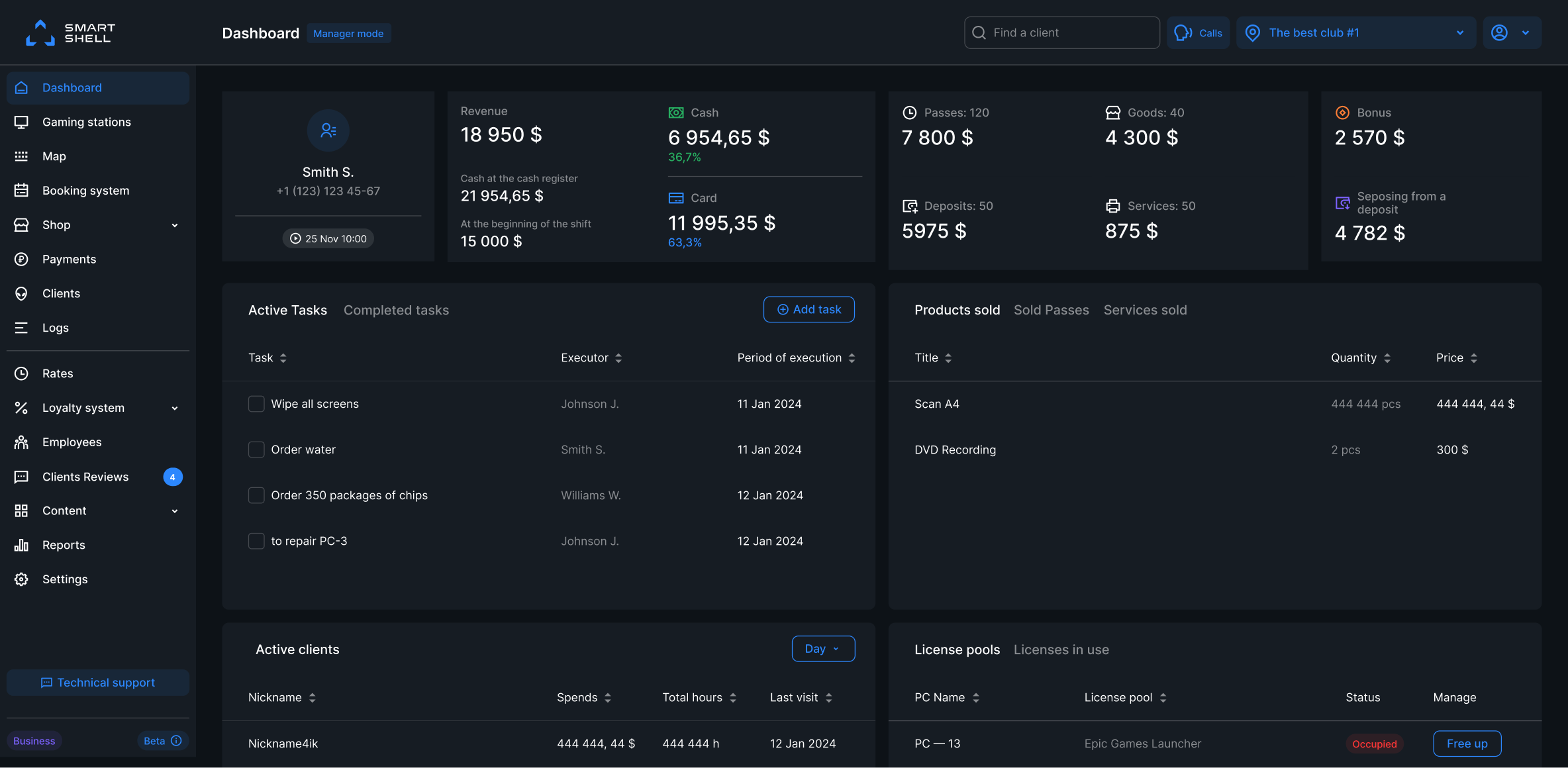Click the Clients Reviews icon
1568x768 pixels.
pyautogui.click(x=22, y=477)
